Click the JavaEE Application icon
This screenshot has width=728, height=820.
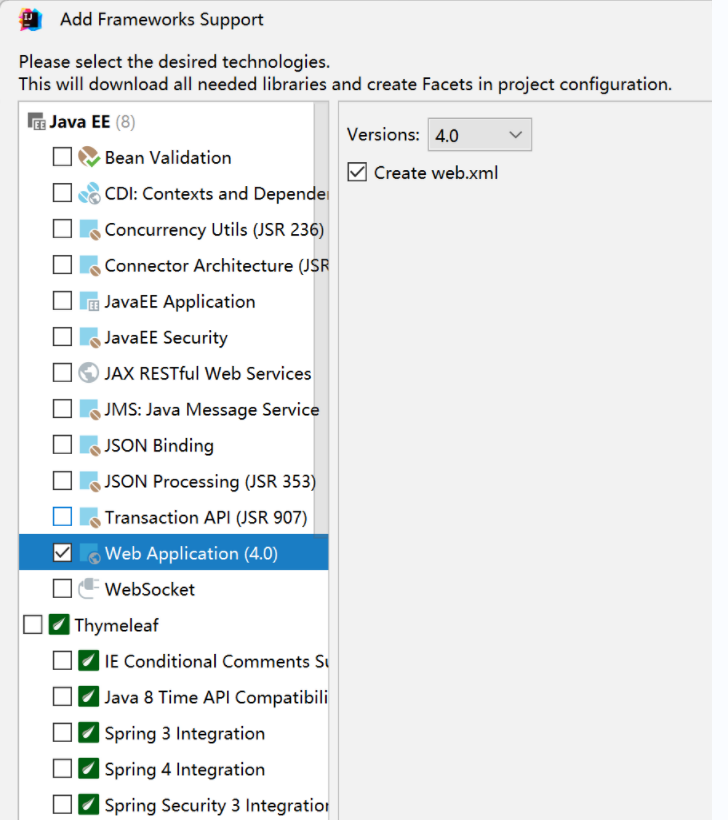(x=89, y=301)
